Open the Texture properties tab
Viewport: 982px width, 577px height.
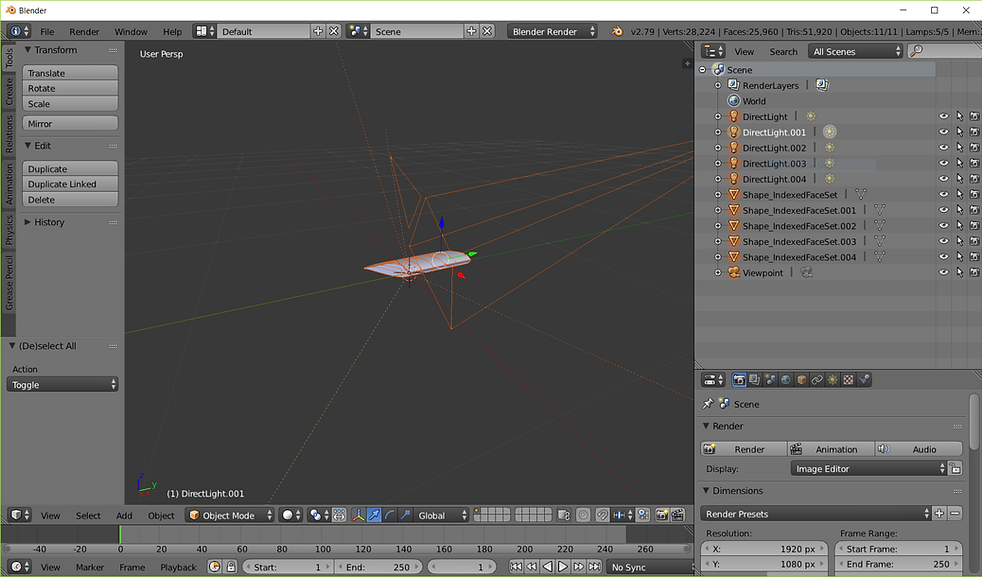(x=849, y=380)
